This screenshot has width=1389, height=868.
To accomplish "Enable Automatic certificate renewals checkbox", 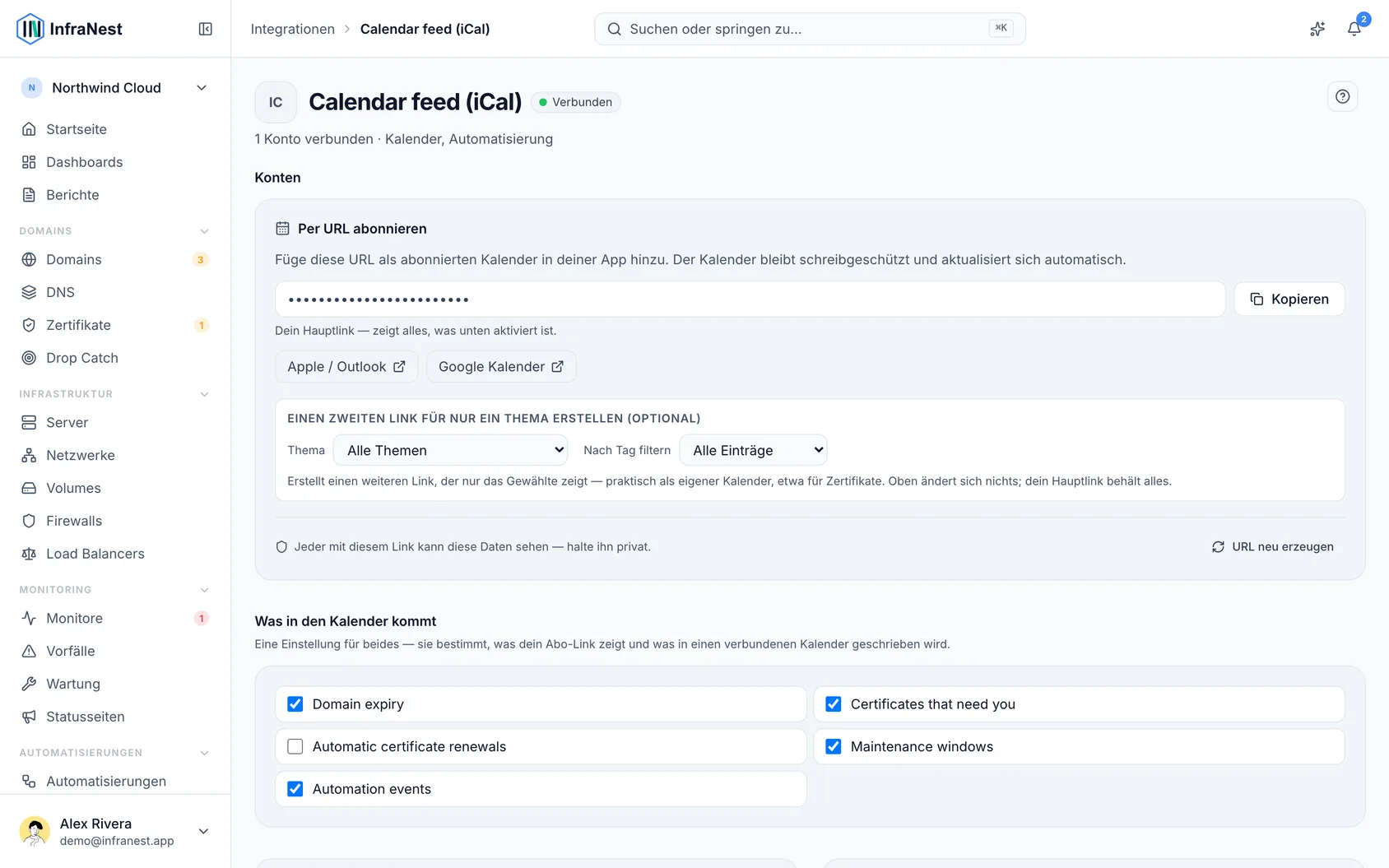I will coord(295,747).
